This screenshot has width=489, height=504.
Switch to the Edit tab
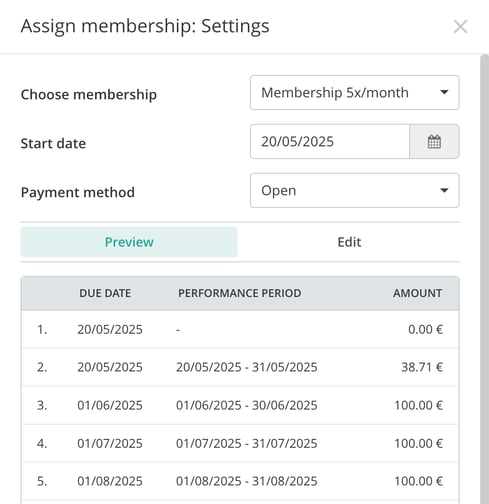349,242
